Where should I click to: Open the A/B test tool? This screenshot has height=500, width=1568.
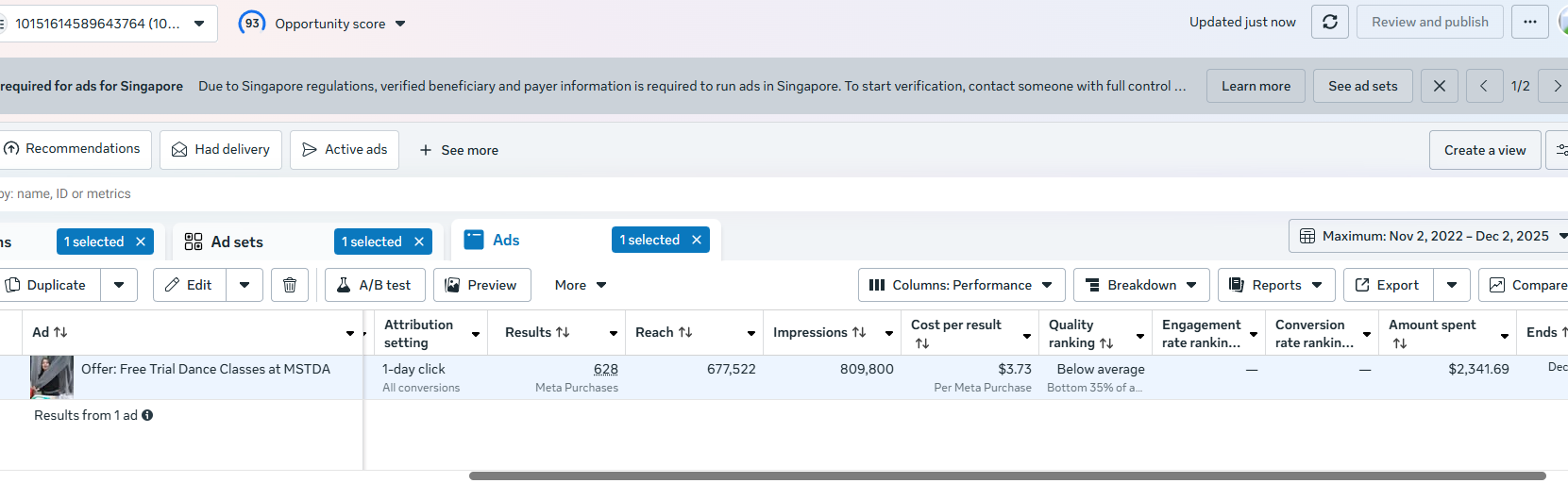(x=375, y=285)
